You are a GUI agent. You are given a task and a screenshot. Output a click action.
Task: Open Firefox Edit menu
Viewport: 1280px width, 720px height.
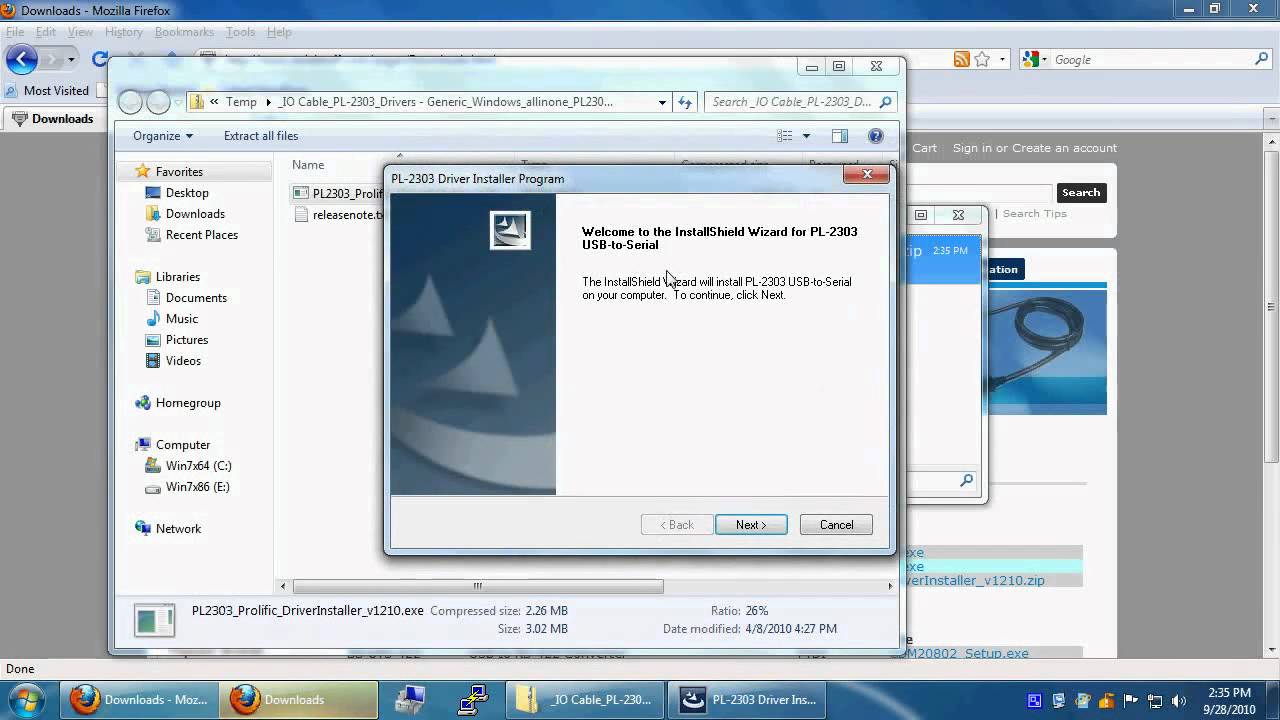(46, 32)
